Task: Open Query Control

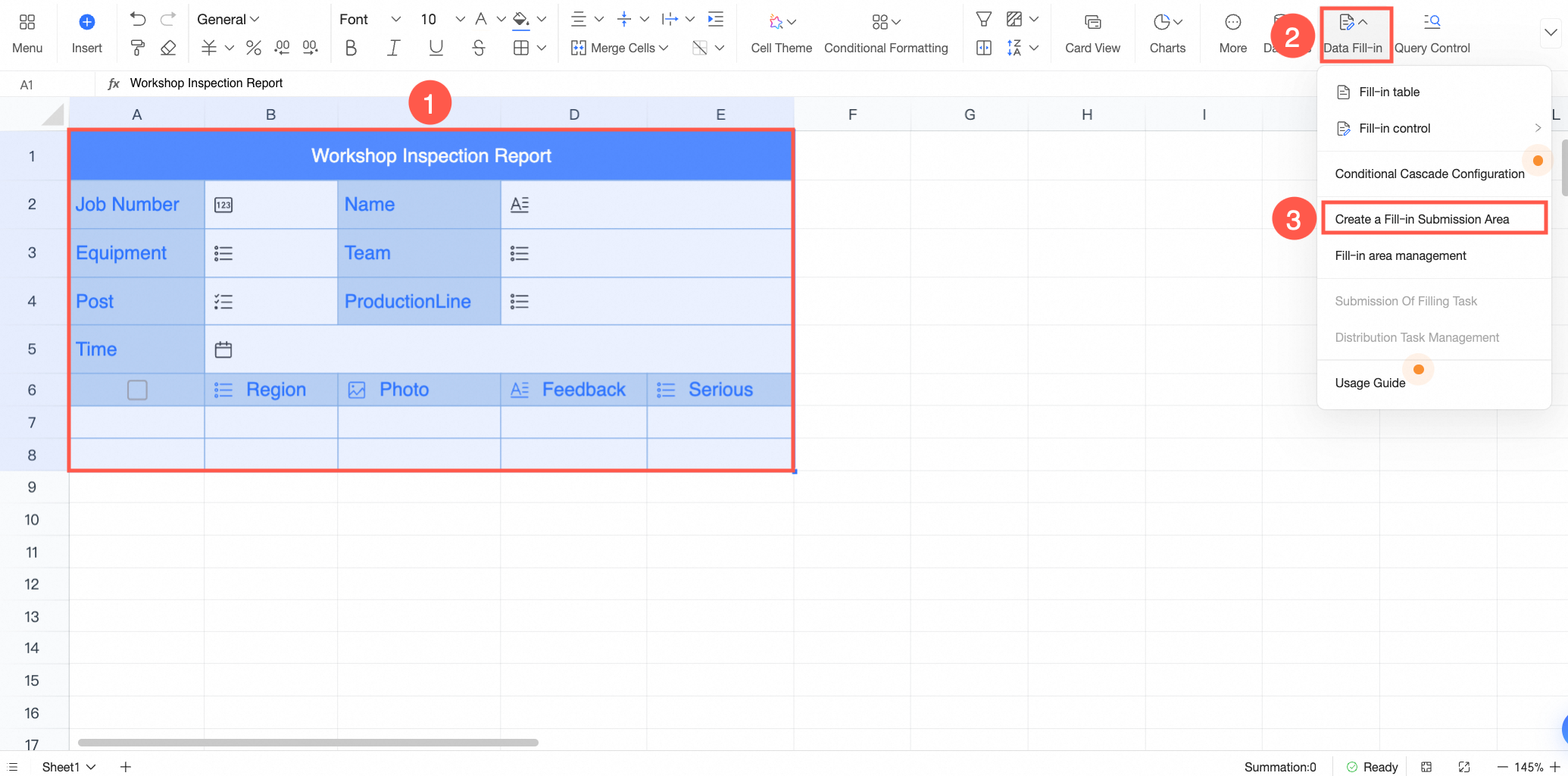Action: click(x=1432, y=34)
